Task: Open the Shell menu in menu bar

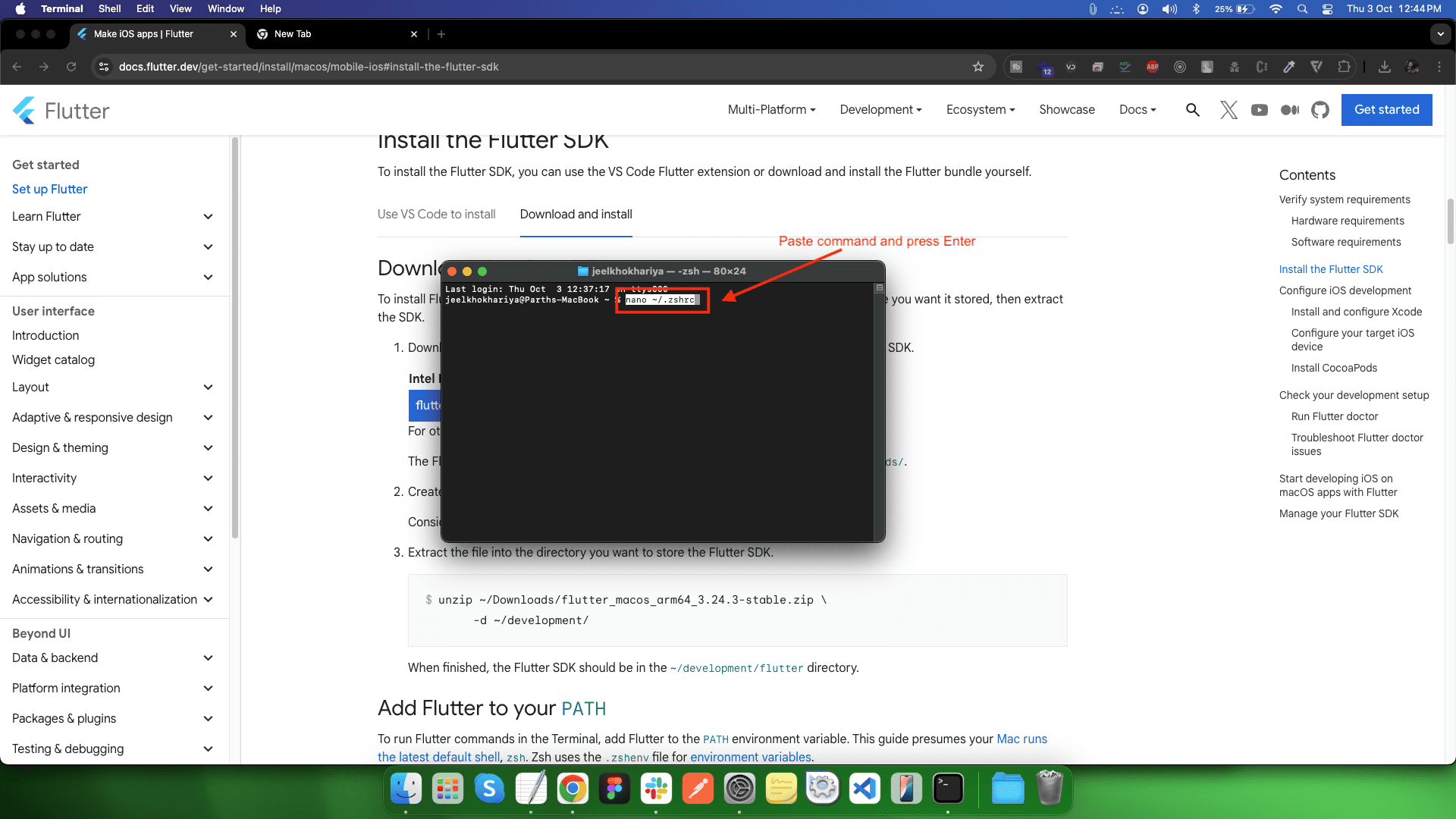Action: tap(109, 9)
